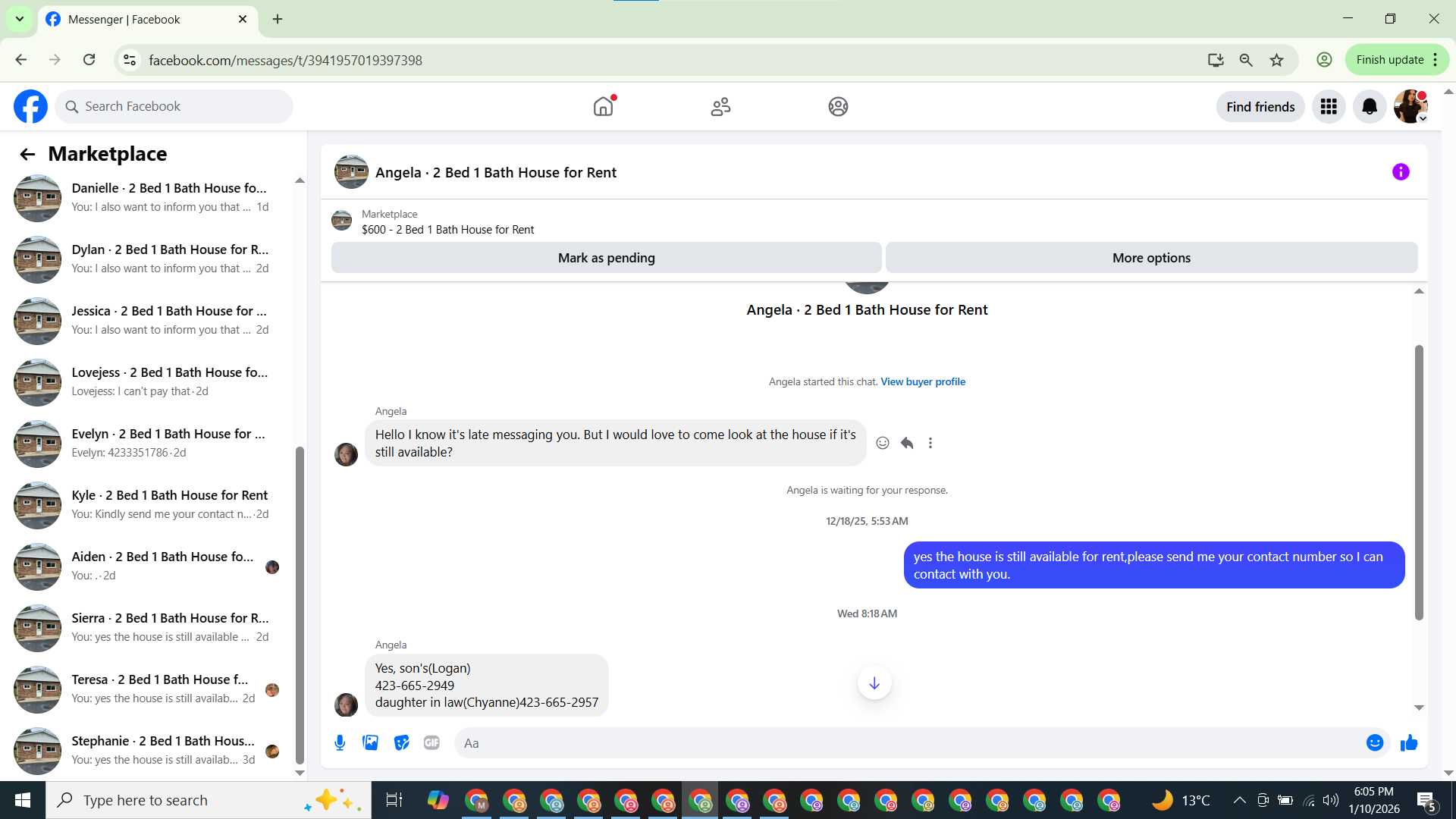
Task: Click the More options button
Action: coord(1150,258)
